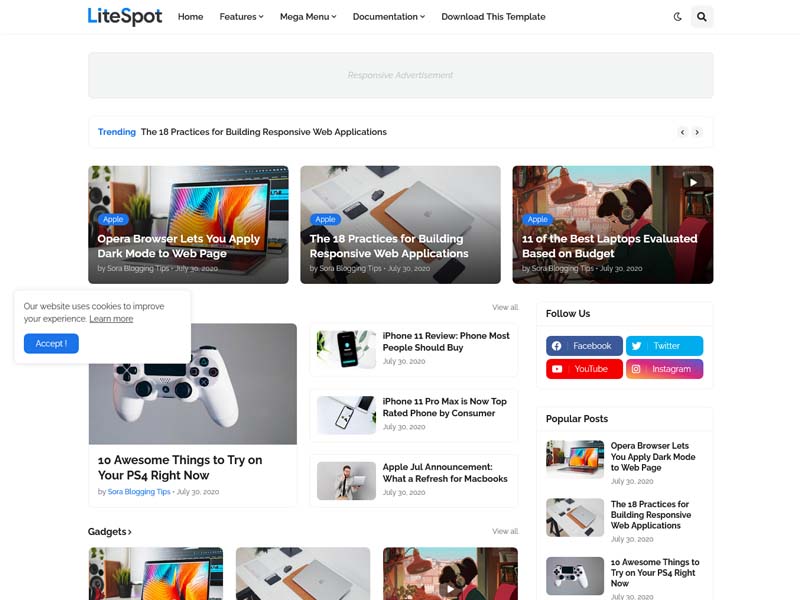
Task: Open iPhone 11 Review thumbnail
Action: pos(346,349)
